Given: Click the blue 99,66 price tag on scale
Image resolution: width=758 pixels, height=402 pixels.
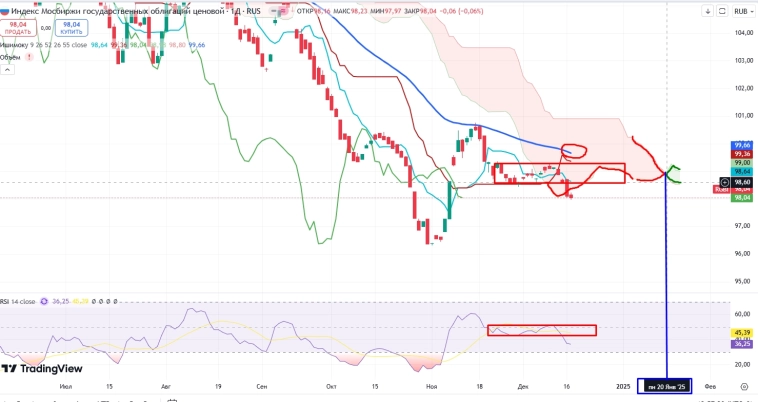Looking at the screenshot, I should click(742, 145).
